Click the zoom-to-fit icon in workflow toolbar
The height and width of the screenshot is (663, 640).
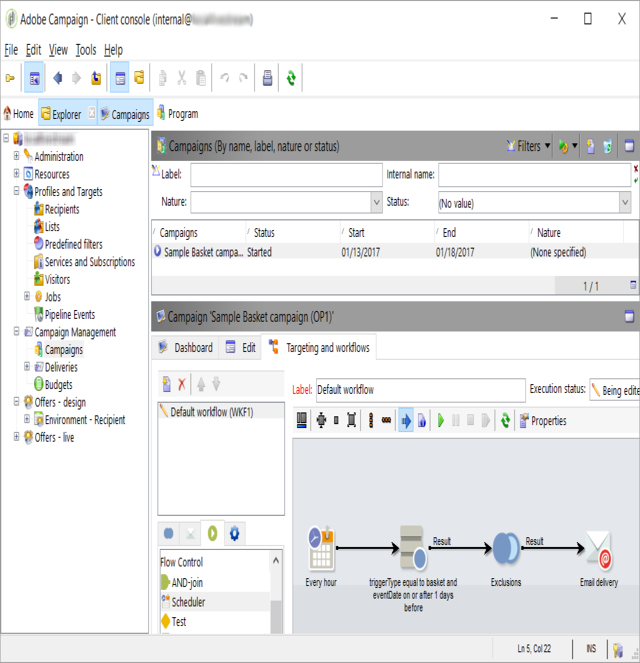pyautogui.click(x=321, y=420)
